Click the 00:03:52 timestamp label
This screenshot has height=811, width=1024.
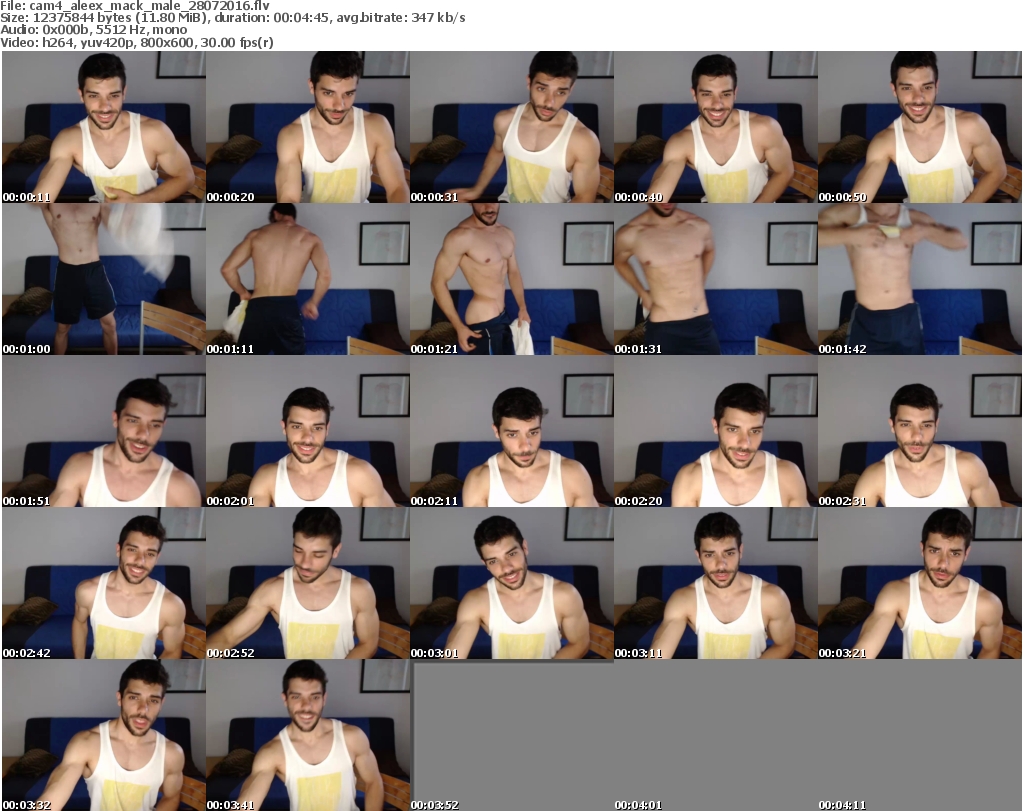point(434,805)
